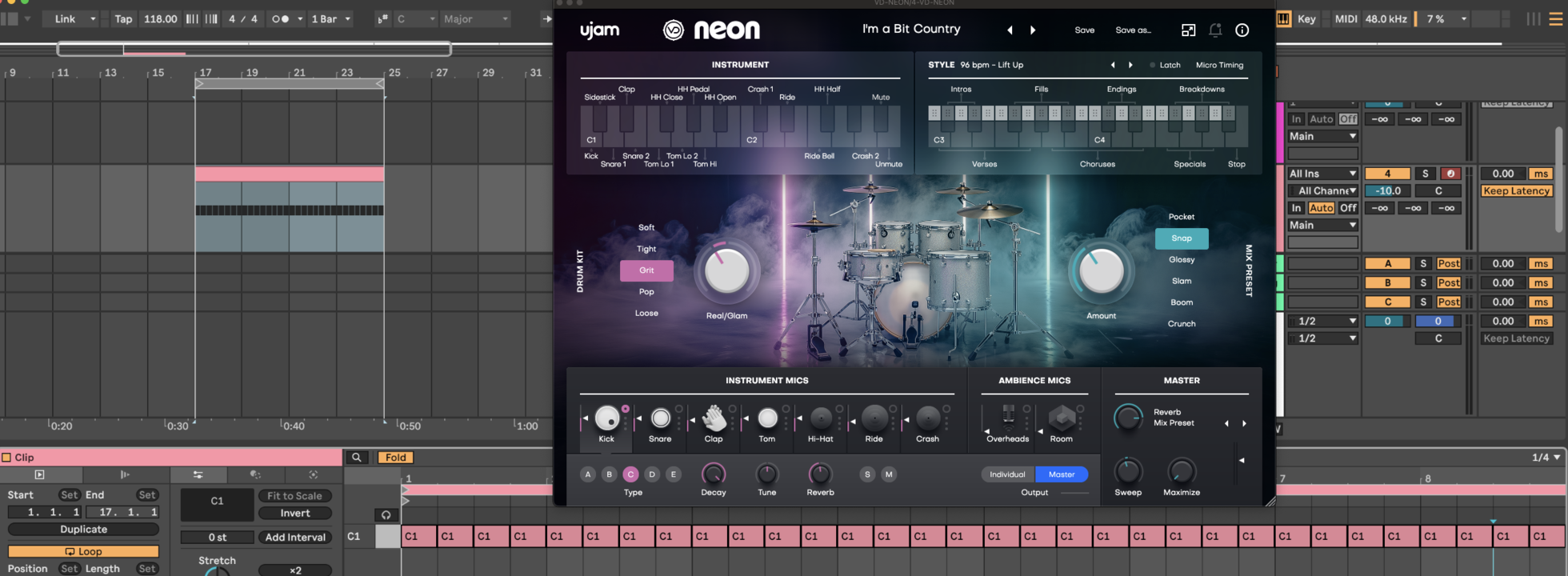Toggle the clip Loop button

click(x=83, y=551)
